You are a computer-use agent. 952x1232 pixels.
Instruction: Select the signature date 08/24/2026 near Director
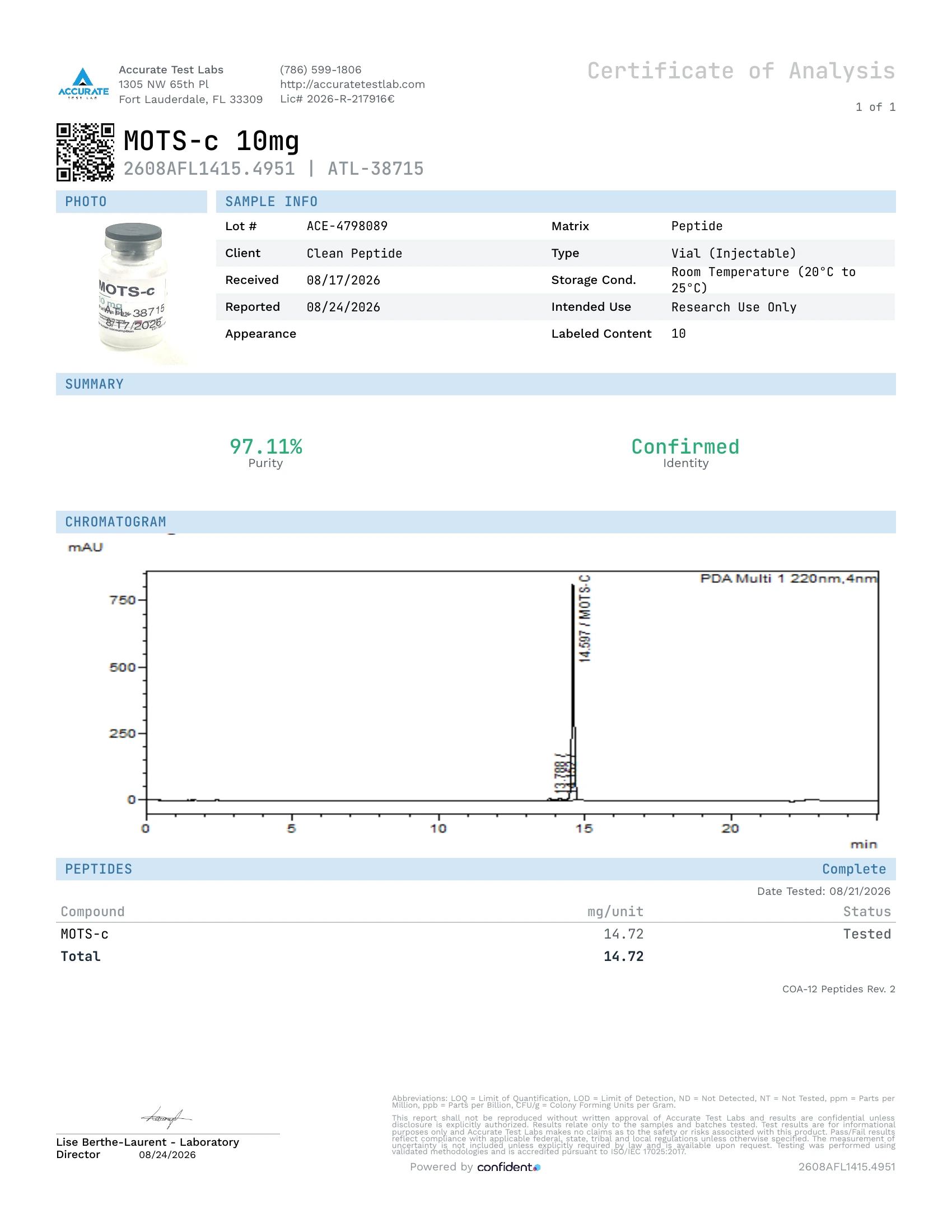(167, 1155)
